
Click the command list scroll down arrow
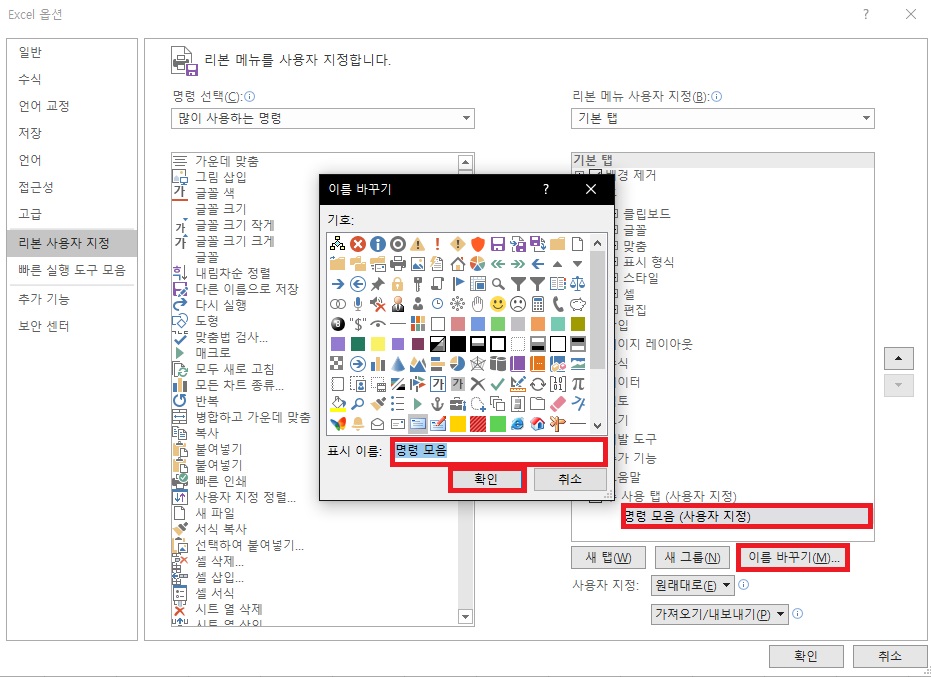click(466, 617)
